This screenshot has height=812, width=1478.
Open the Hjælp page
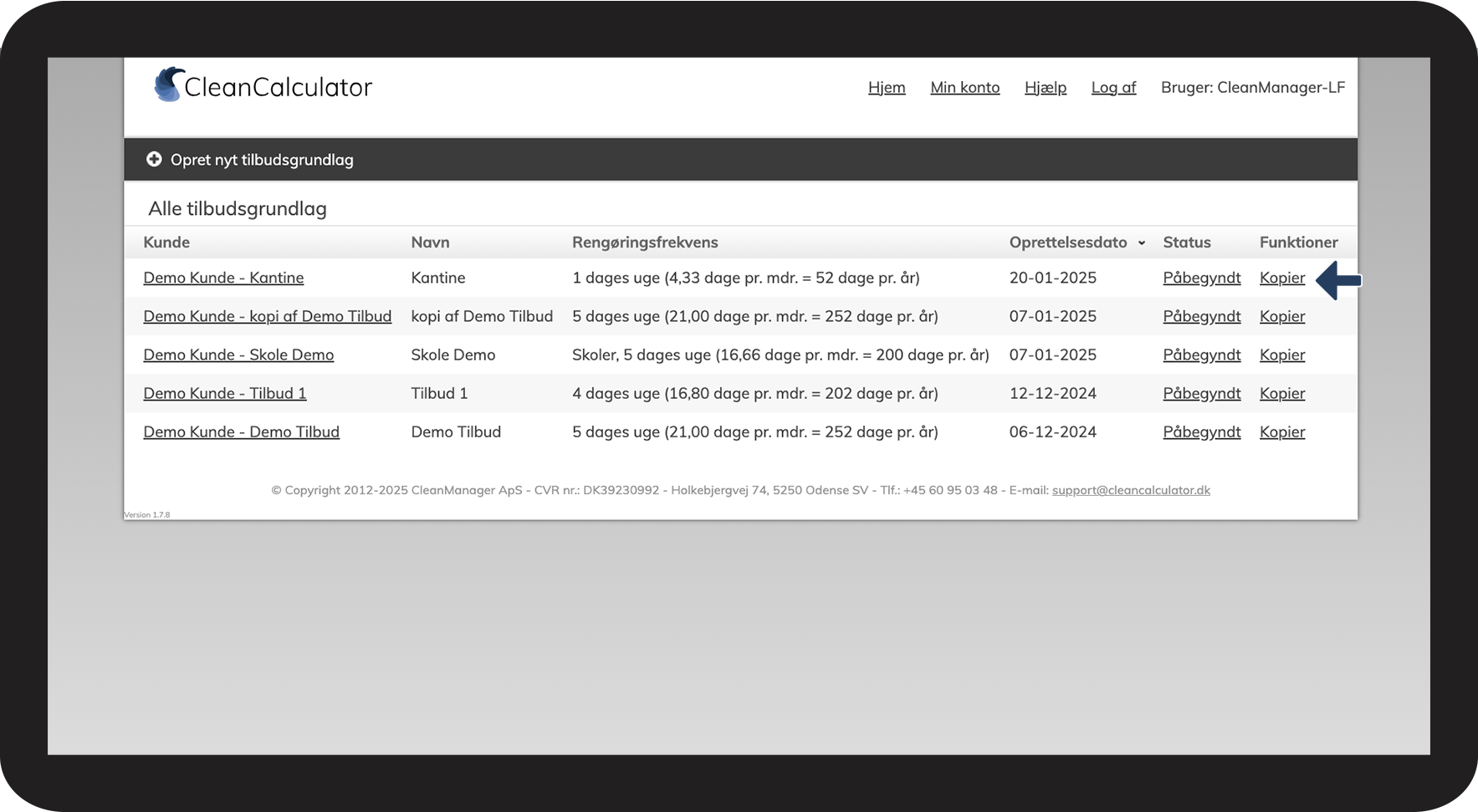pos(1046,87)
